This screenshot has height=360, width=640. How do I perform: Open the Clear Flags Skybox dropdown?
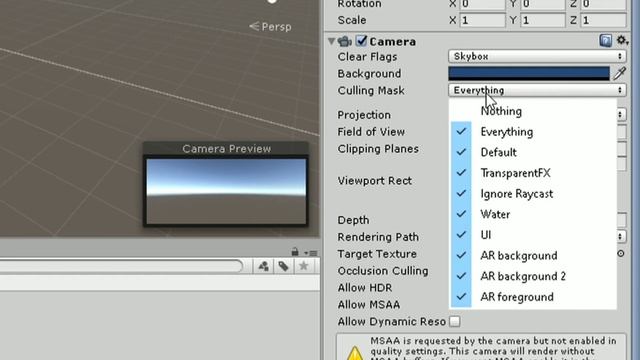(x=537, y=56)
